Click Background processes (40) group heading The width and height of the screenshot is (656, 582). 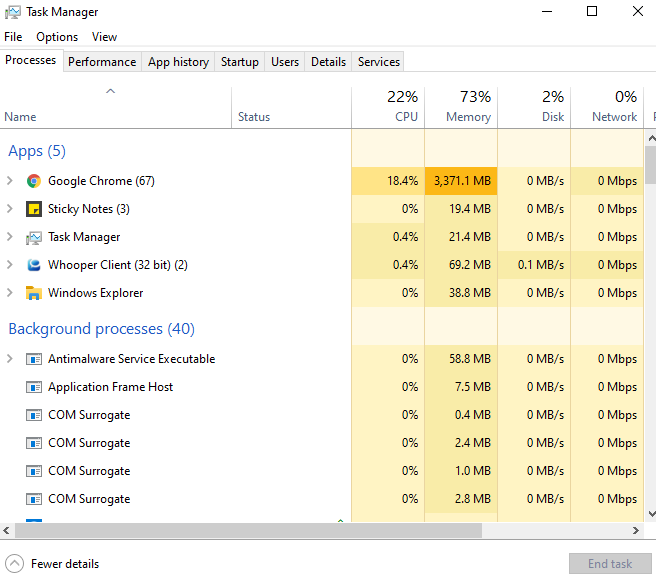[x=101, y=329]
